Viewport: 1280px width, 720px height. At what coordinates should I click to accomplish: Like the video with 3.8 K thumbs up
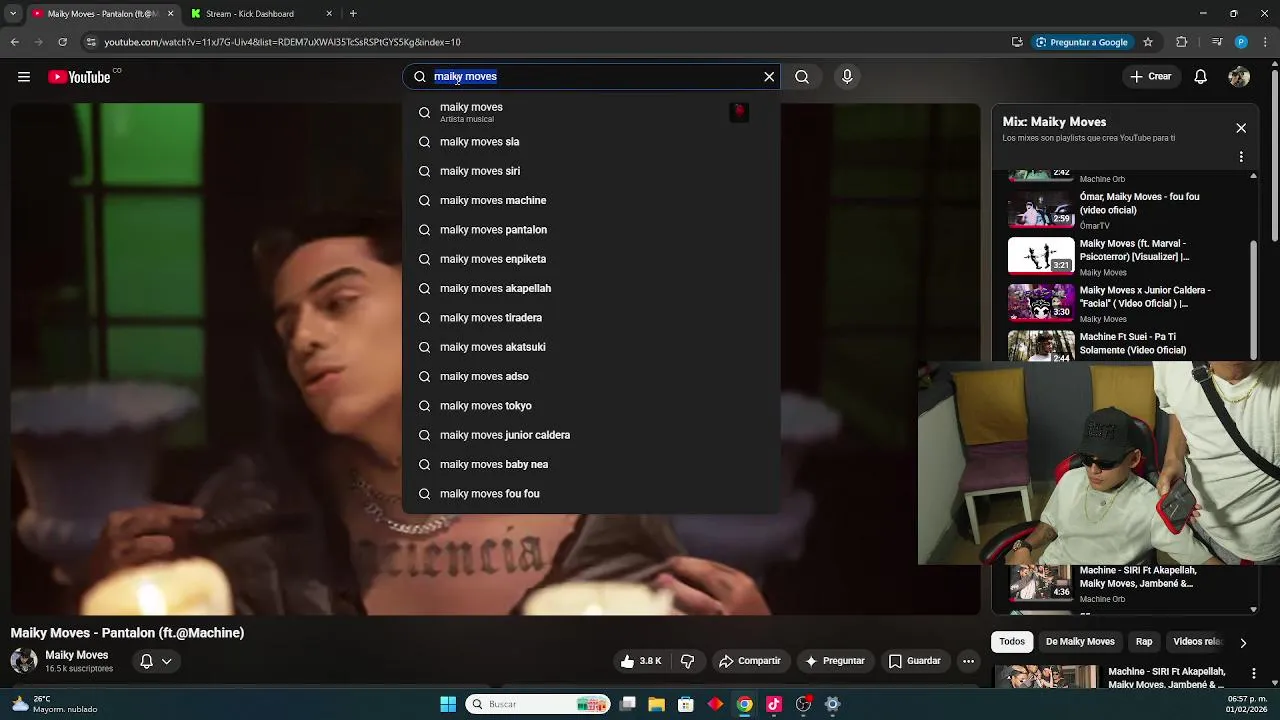(640, 661)
